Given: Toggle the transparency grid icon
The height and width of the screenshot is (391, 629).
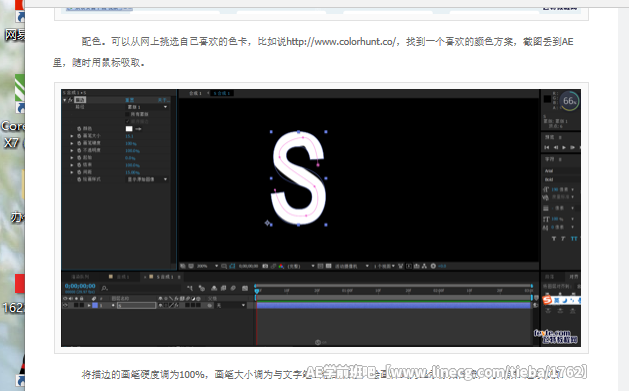Looking at the screenshot, I should pyautogui.click(x=329, y=266).
